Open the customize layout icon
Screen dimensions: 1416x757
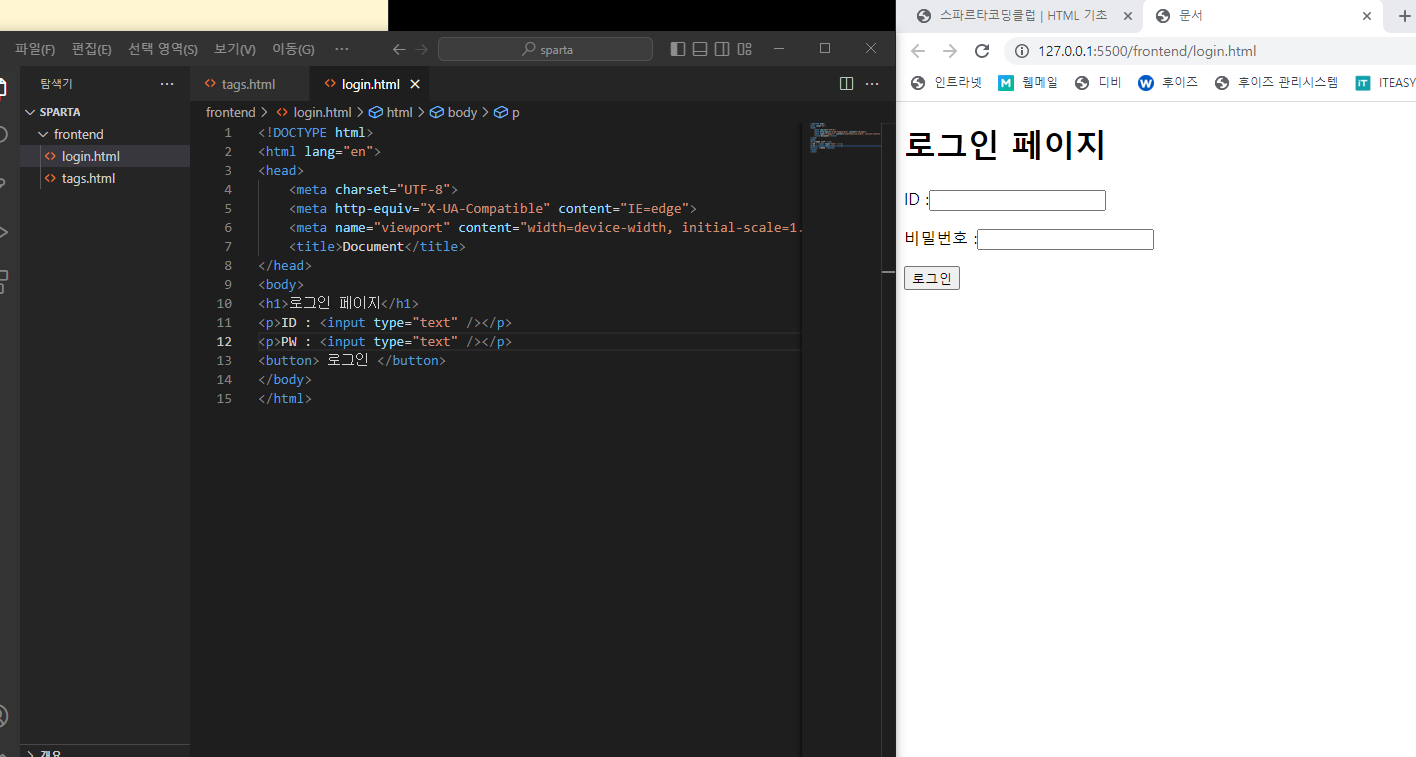744,49
